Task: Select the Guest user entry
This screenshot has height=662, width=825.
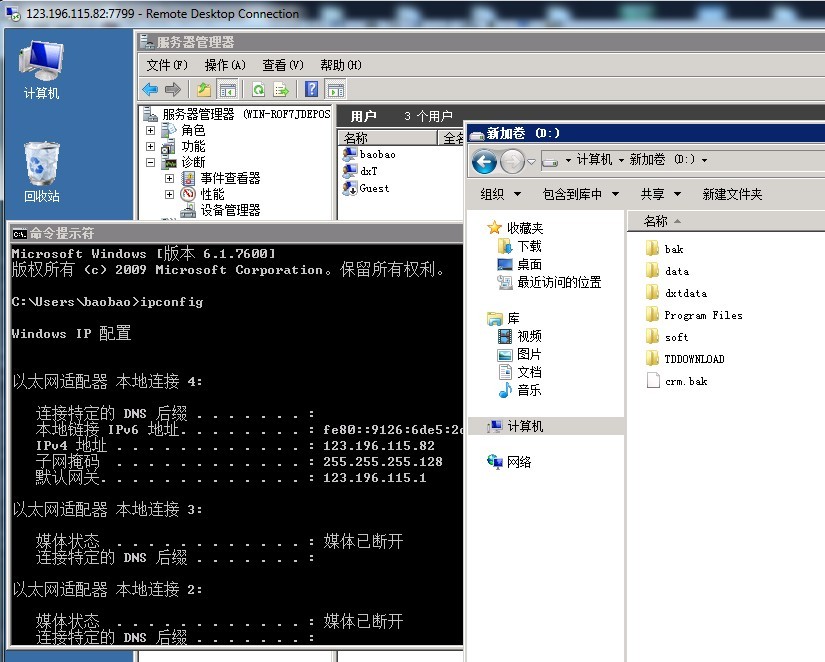Action: 366,188
